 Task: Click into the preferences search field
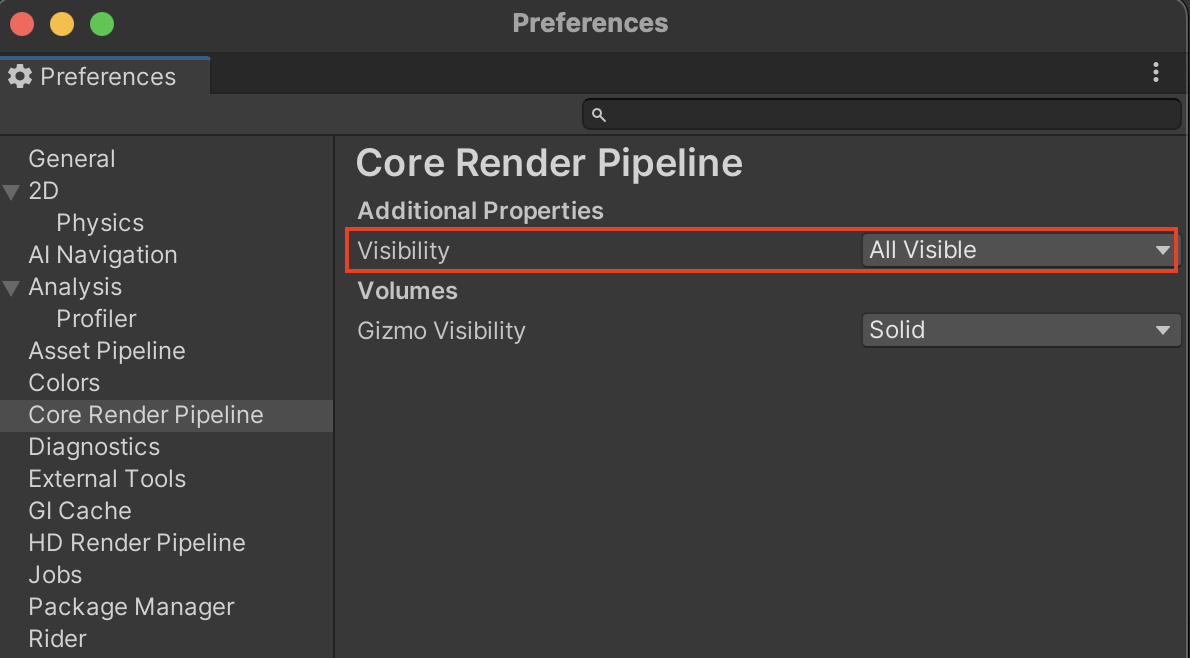tap(890, 115)
